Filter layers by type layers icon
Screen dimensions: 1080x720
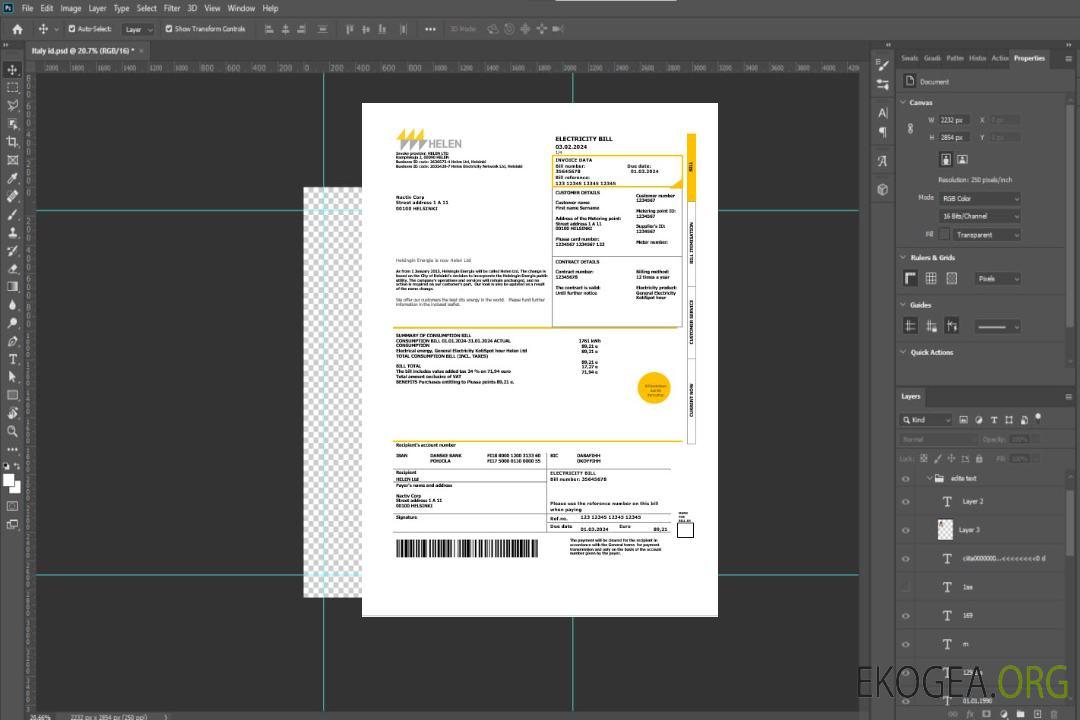(x=996, y=420)
